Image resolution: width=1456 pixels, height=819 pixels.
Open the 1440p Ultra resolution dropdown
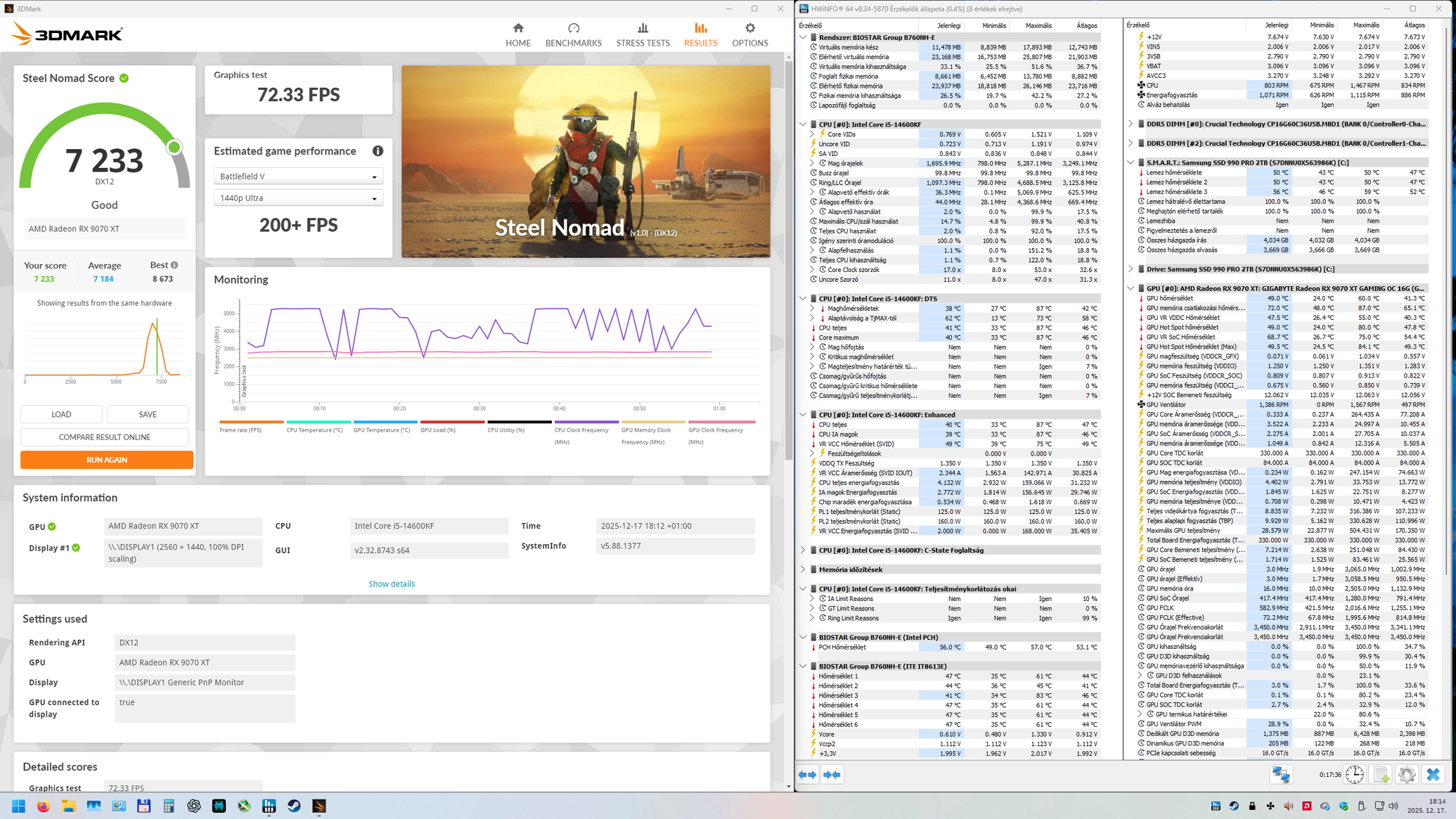tap(299, 198)
